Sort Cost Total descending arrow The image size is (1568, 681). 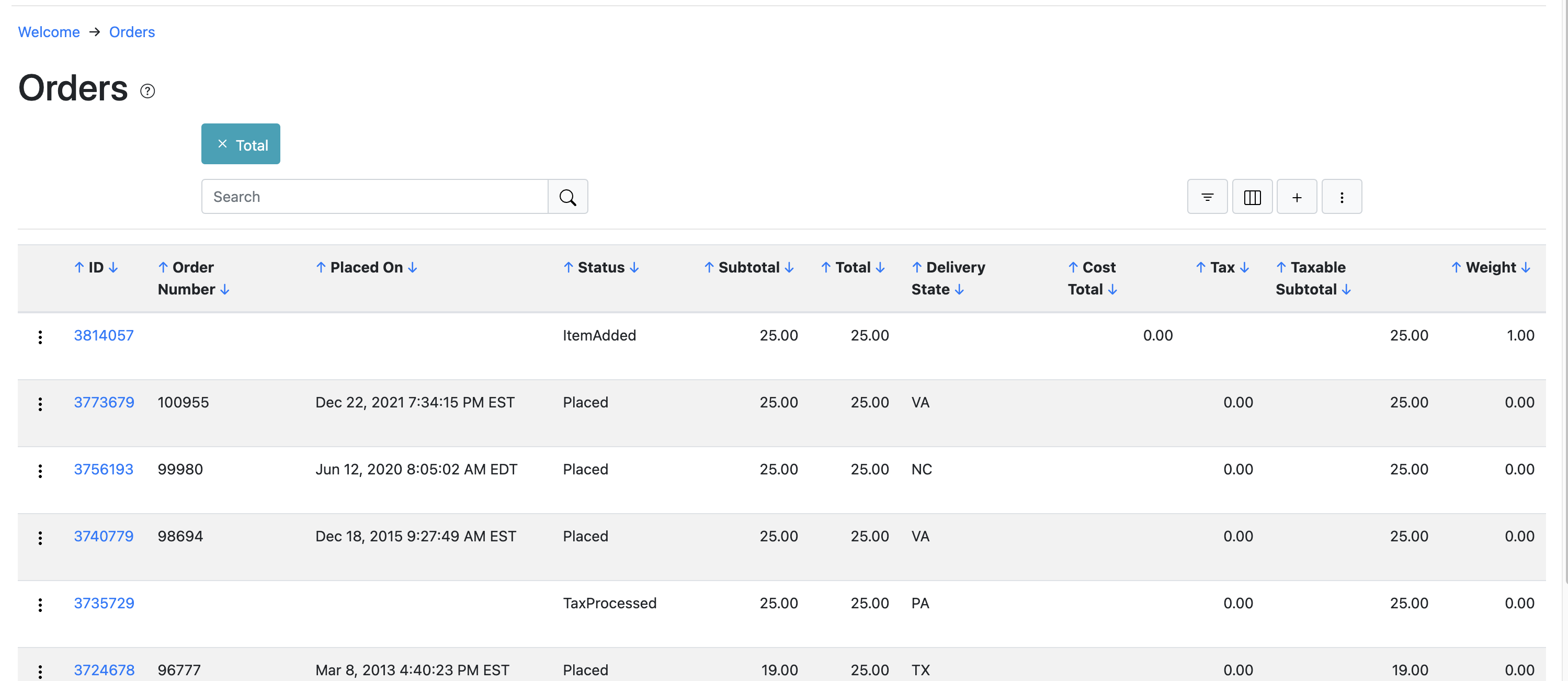(1112, 290)
